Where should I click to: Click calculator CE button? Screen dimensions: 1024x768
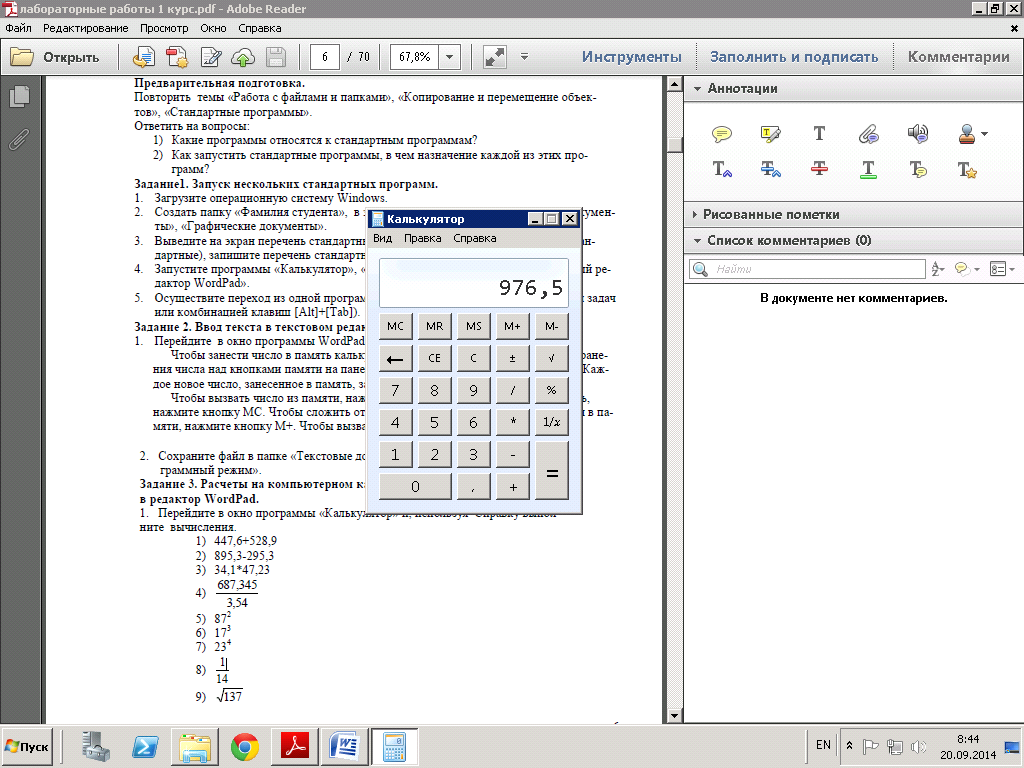pyautogui.click(x=434, y=358)
